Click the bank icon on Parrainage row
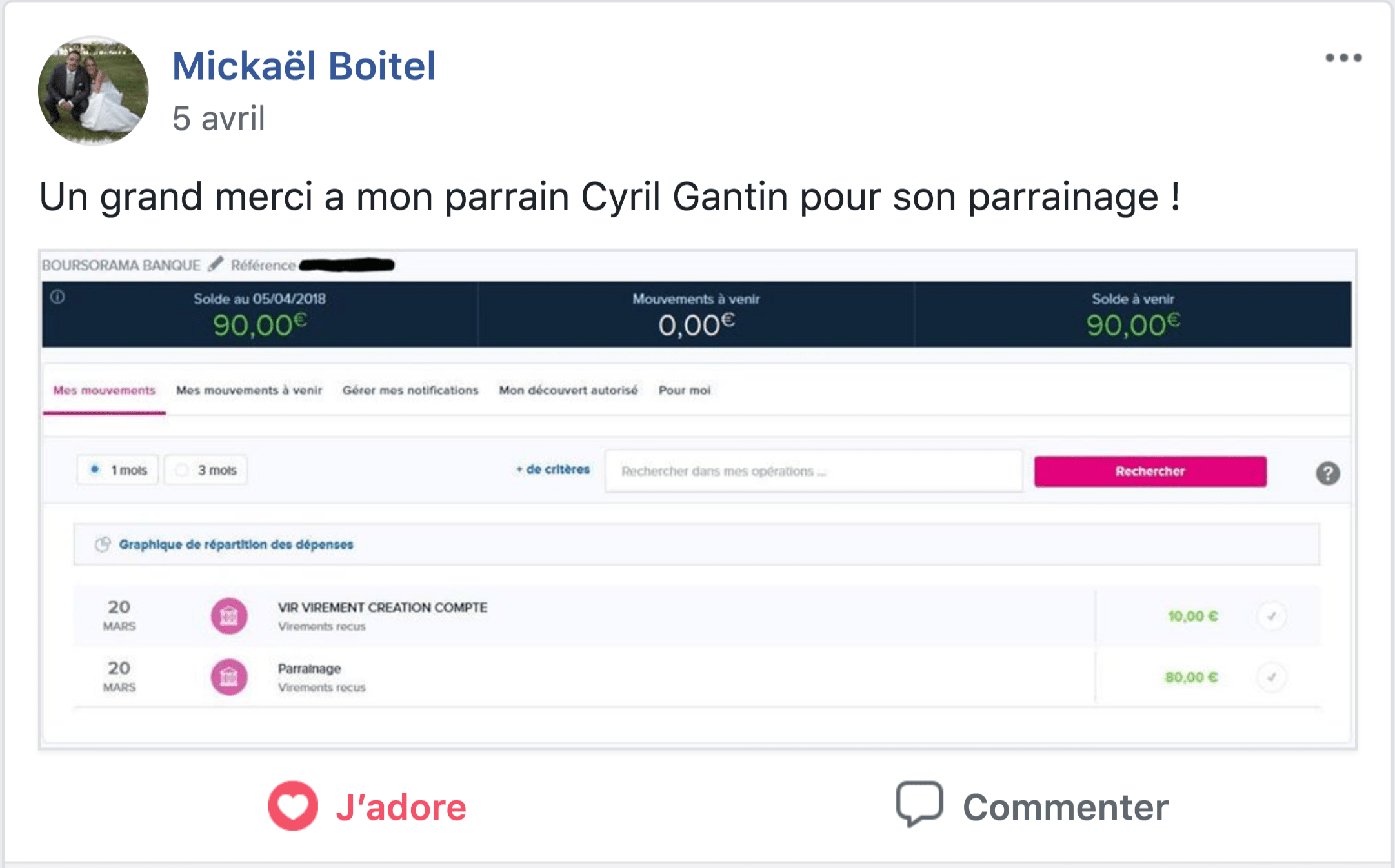Image resolution: width=1395 pixels, height=868 pixels. point(229,677)
